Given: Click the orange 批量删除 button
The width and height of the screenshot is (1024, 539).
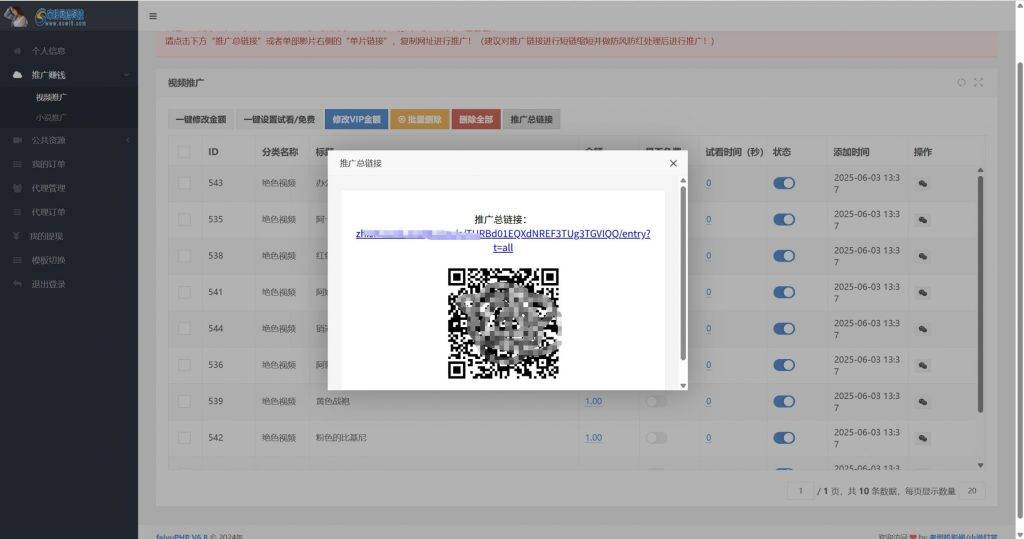Looking at the screenshot, I should pyautogui.click(x=420, y=120).
